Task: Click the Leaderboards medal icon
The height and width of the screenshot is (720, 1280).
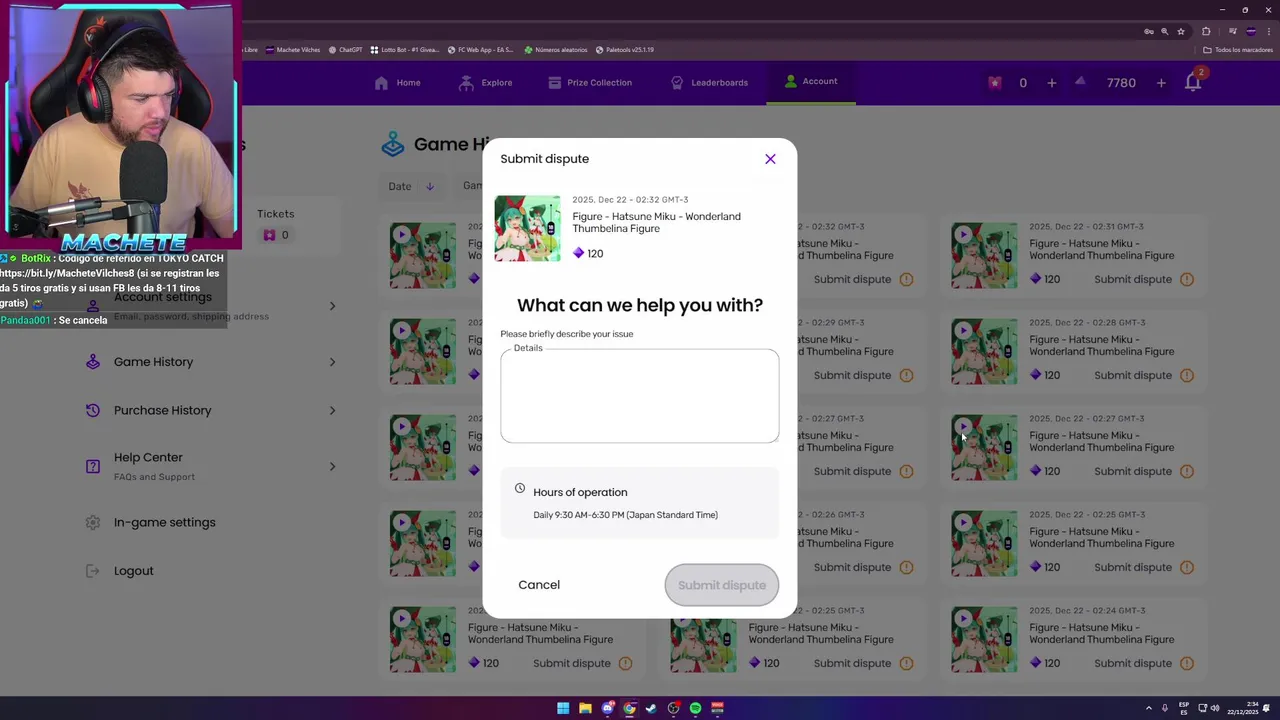Action: pyautogui.click(x=677, y=83)
